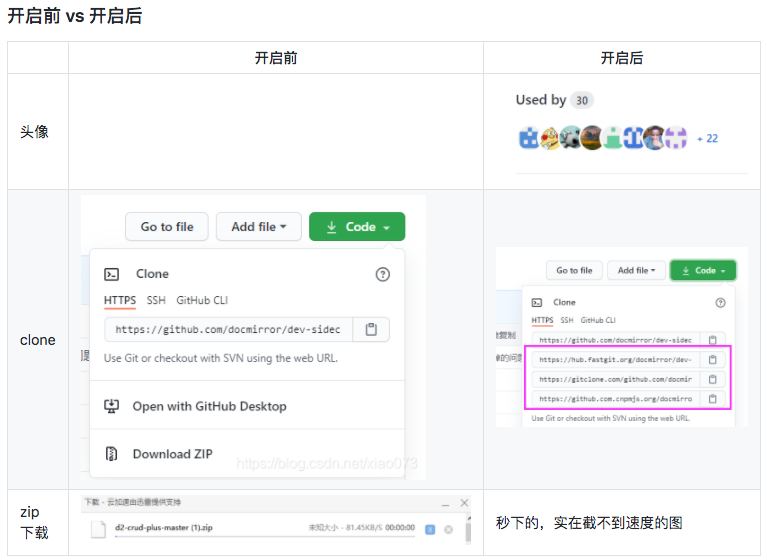Open the green Code dropdown in 开启后 column

[703, 270]
